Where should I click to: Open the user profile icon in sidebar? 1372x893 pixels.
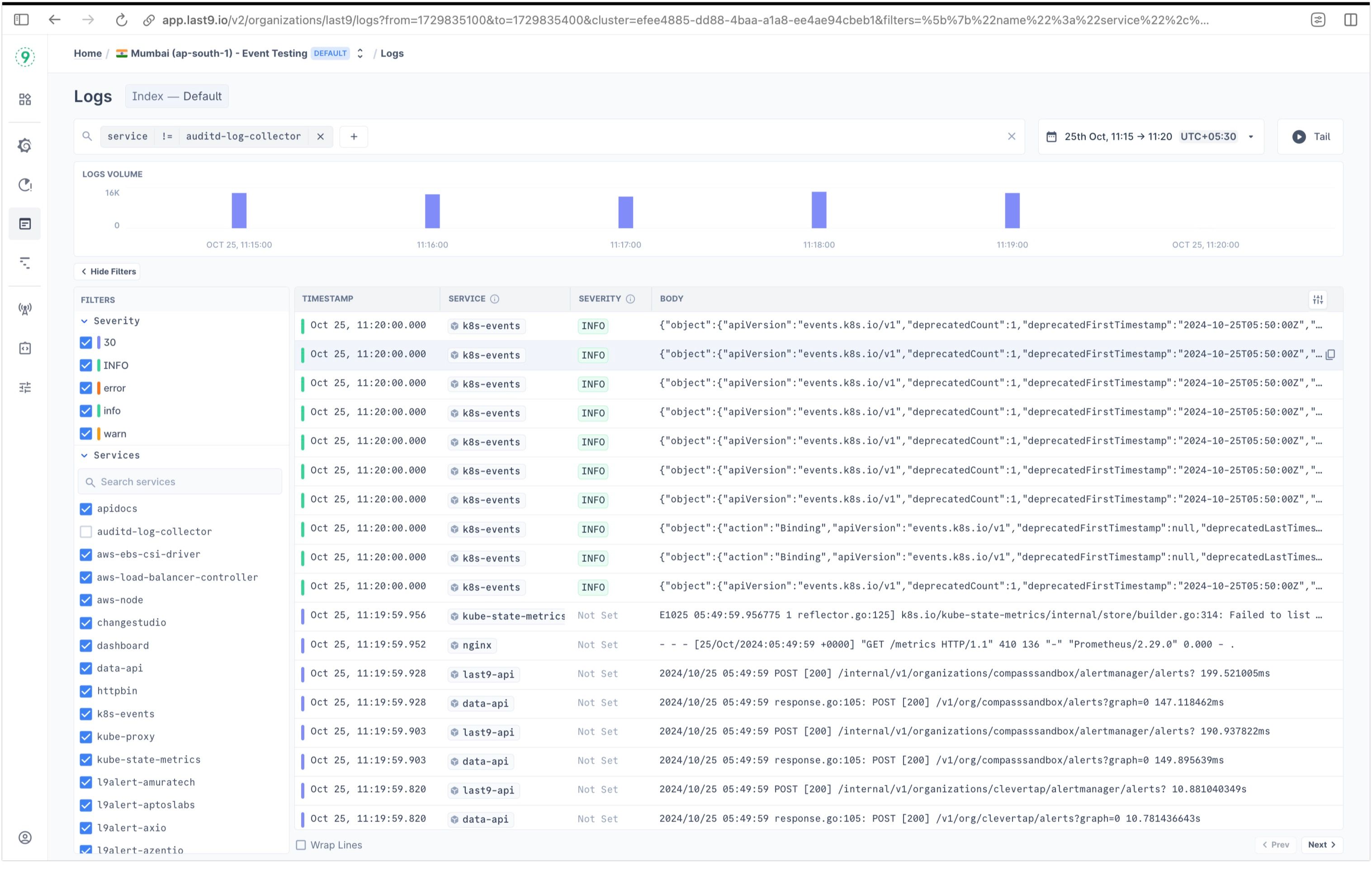[25, 838]
